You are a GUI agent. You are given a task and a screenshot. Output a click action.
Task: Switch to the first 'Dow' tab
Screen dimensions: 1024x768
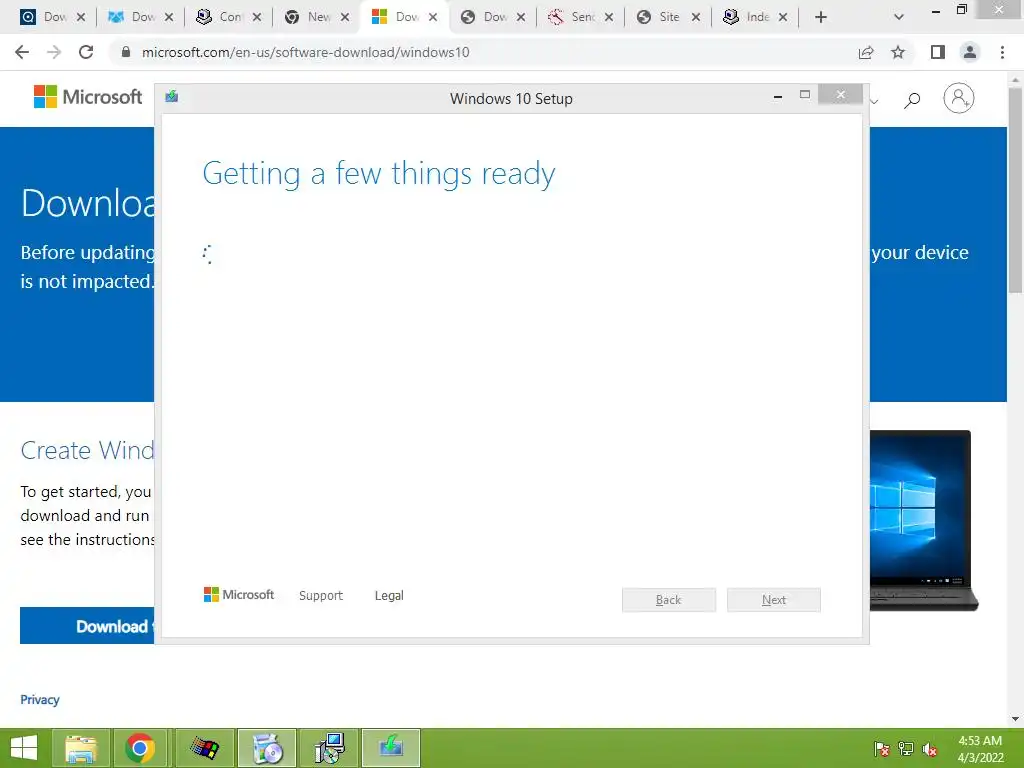click(53, 17)
